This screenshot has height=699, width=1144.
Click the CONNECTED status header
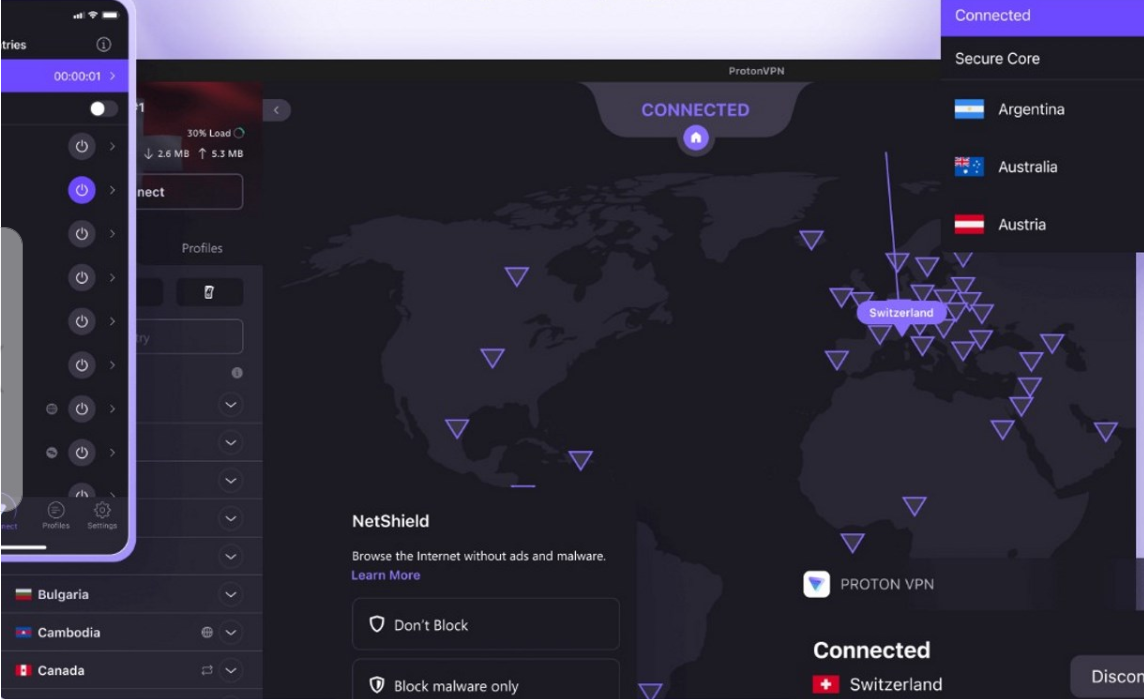695,110
